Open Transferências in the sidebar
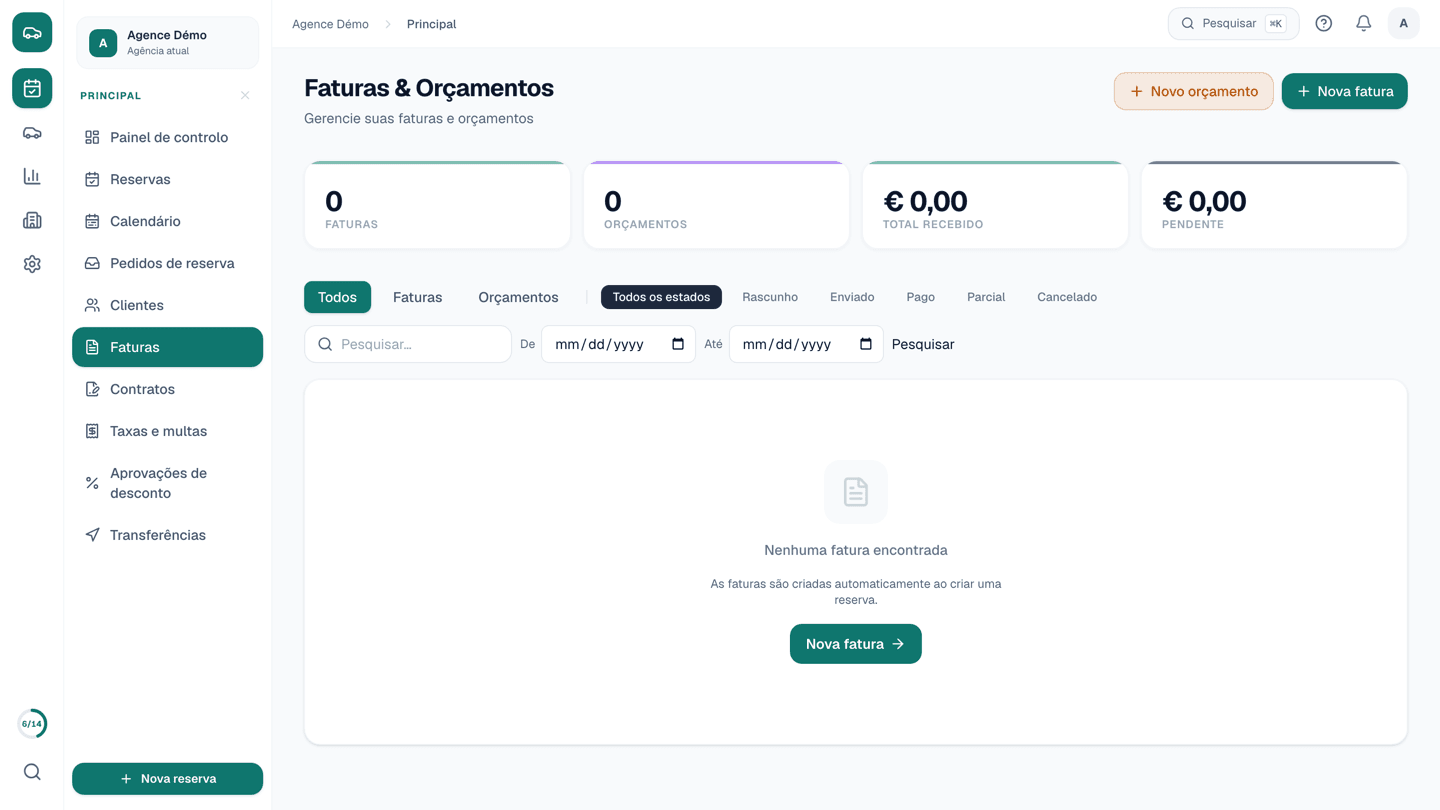 pos(167,535)
